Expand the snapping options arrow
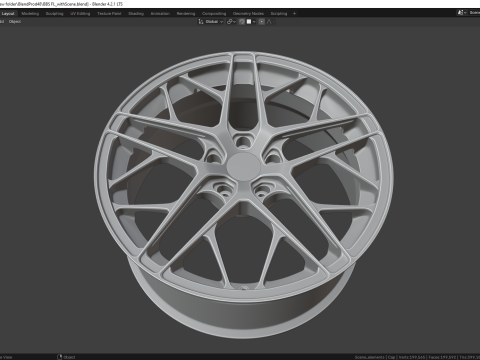Viewport: 480px width, 360px height. pos(254,22)
